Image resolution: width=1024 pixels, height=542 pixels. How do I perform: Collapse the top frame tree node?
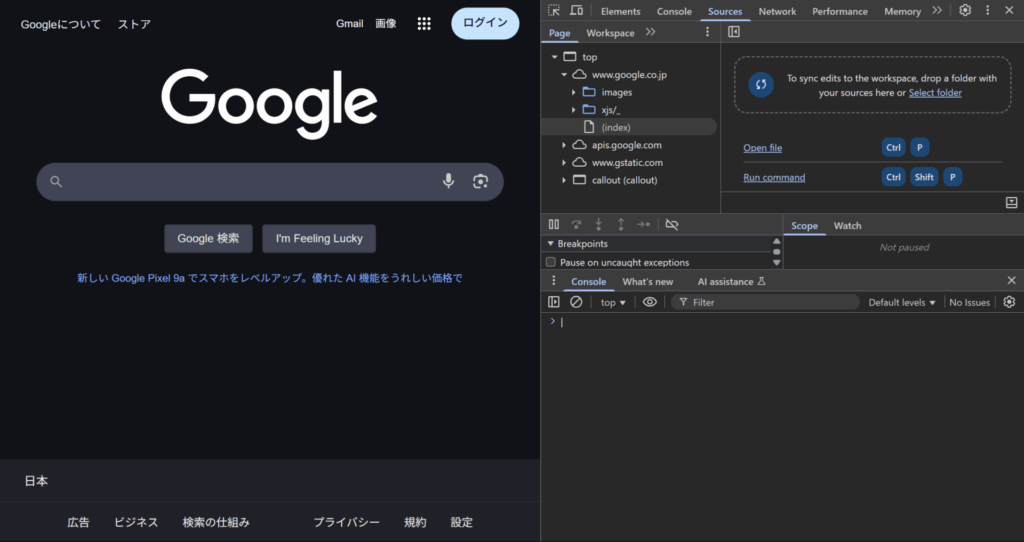click(x=554, y=57)
